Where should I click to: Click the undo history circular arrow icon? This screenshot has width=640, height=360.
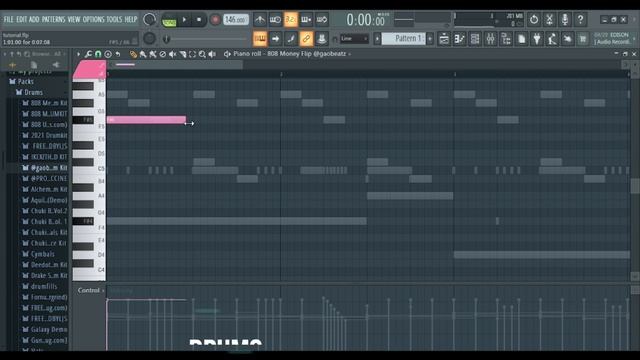coord(534,20)
